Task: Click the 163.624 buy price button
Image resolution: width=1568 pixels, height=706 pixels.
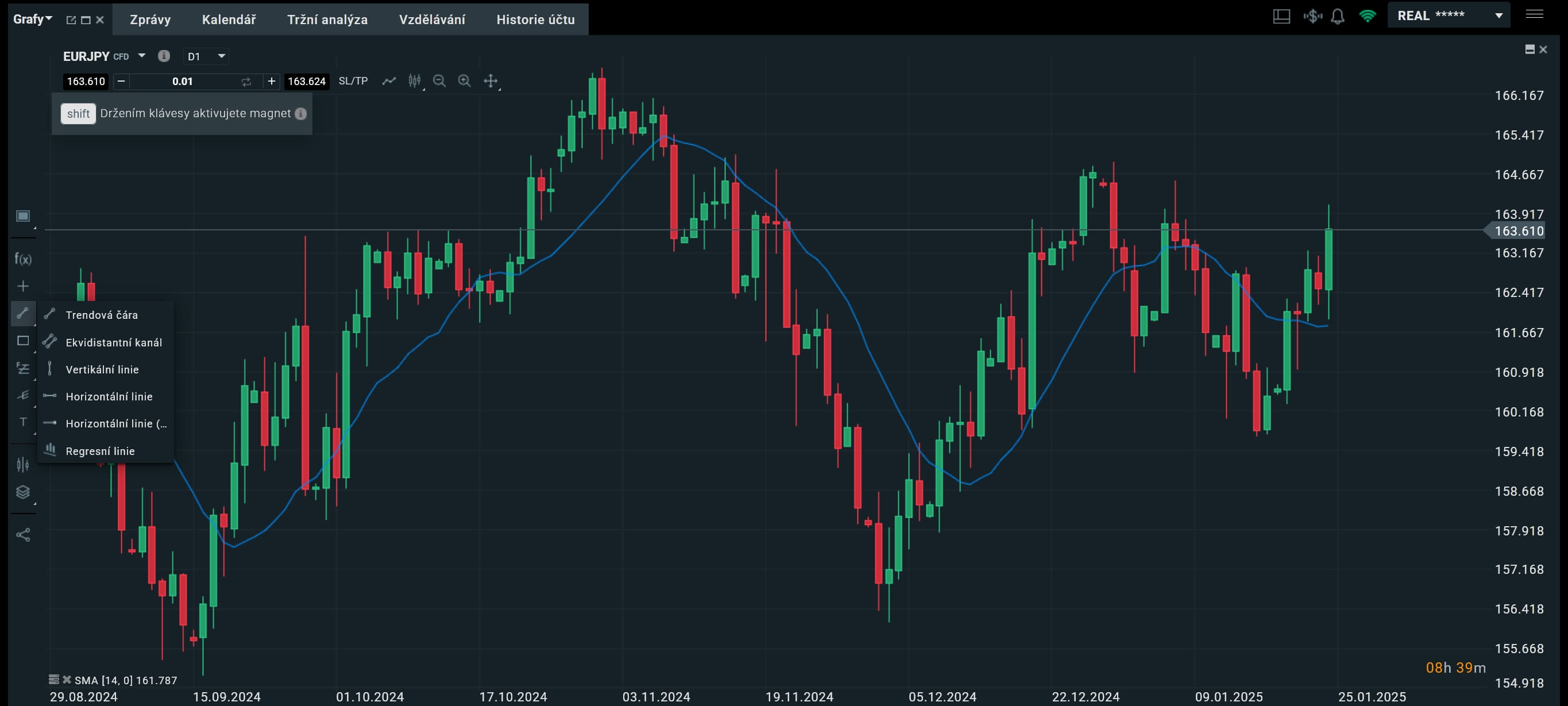Action: (306, 82)
